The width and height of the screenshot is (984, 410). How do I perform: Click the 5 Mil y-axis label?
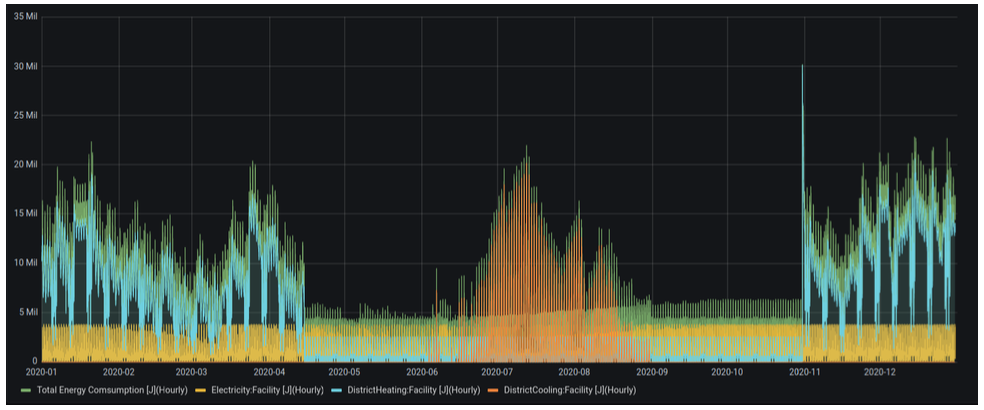tap(26, 312)
